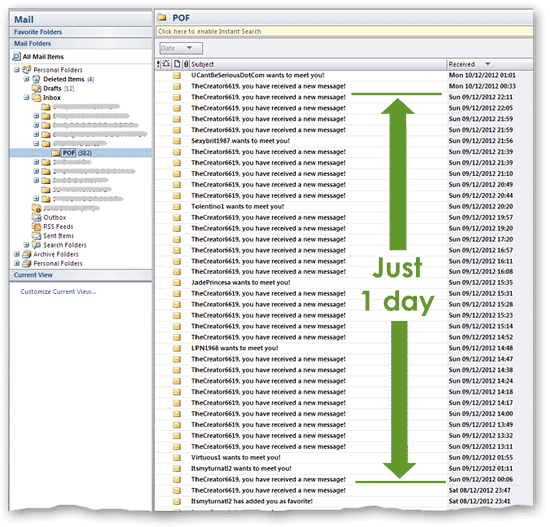Collapse the top Personal Folders tree
Viewport: 550px width, 527px height.
(17, 70)
